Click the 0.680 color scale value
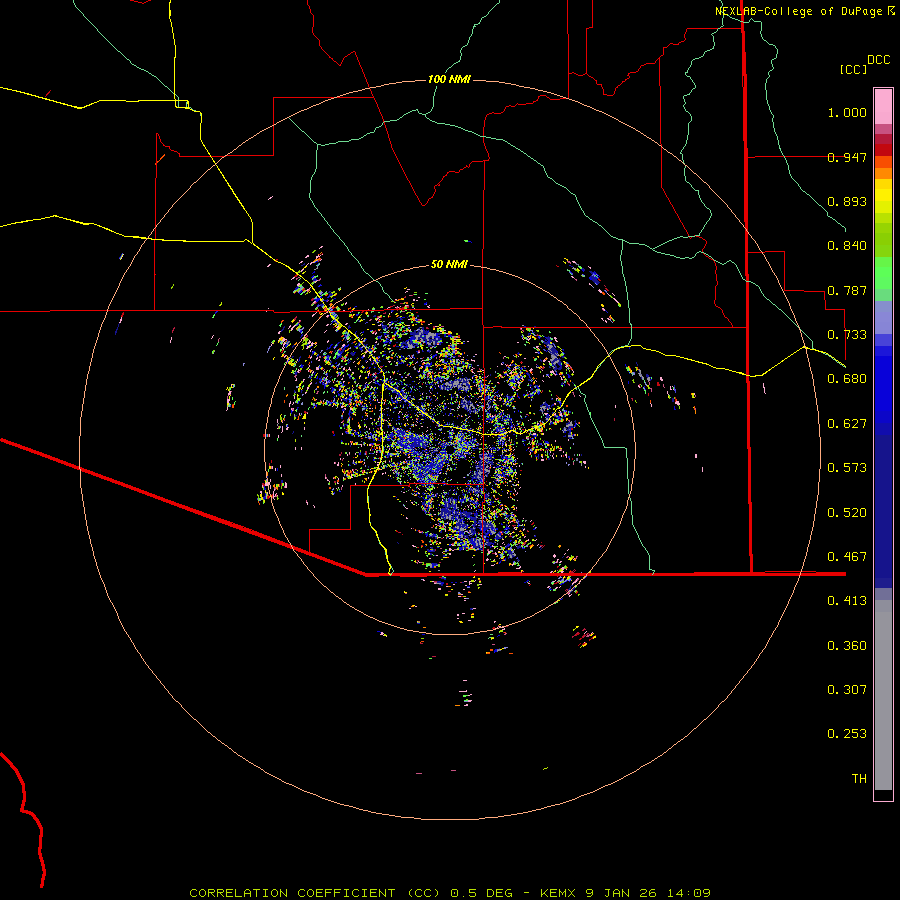 847,379
